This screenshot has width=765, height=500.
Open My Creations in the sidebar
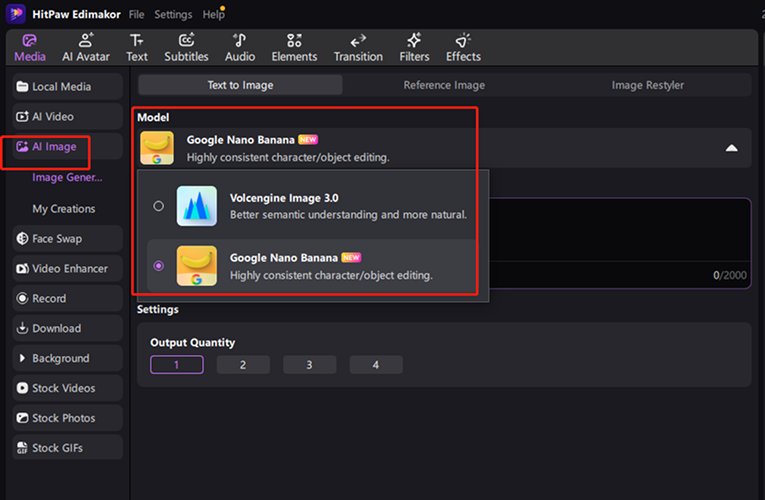point(64,209)
